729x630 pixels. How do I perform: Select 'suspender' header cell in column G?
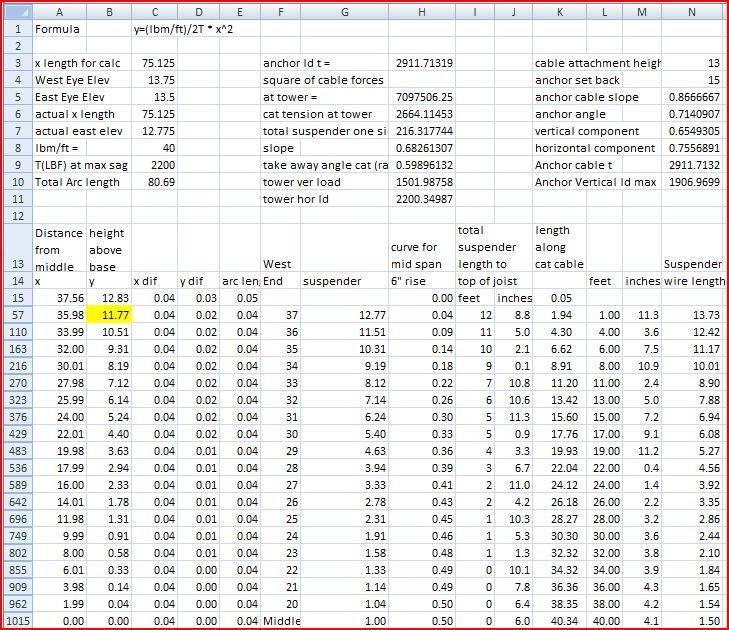click(345, 281)
